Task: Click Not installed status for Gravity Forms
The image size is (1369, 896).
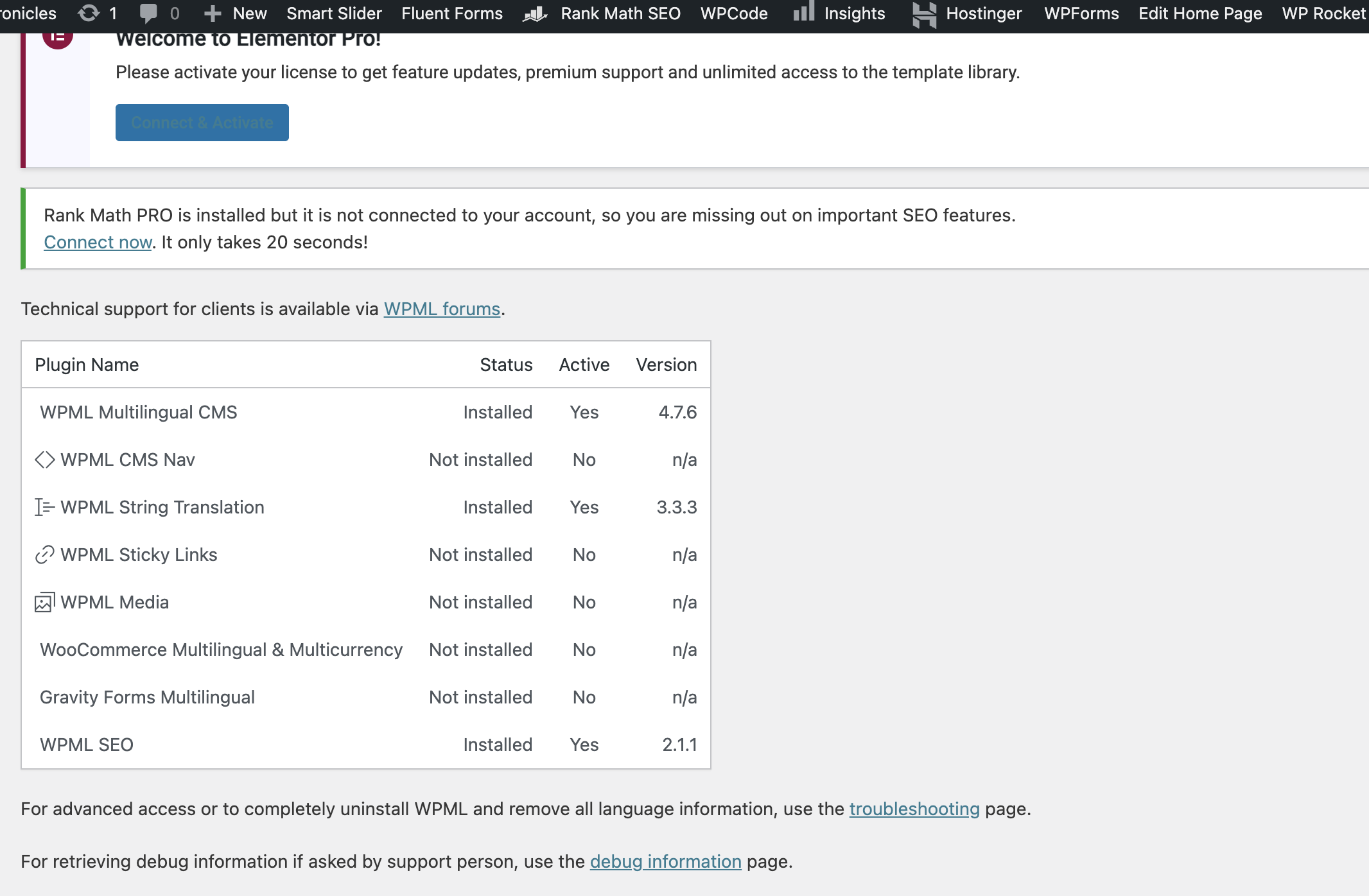Action: pos(480,697)
